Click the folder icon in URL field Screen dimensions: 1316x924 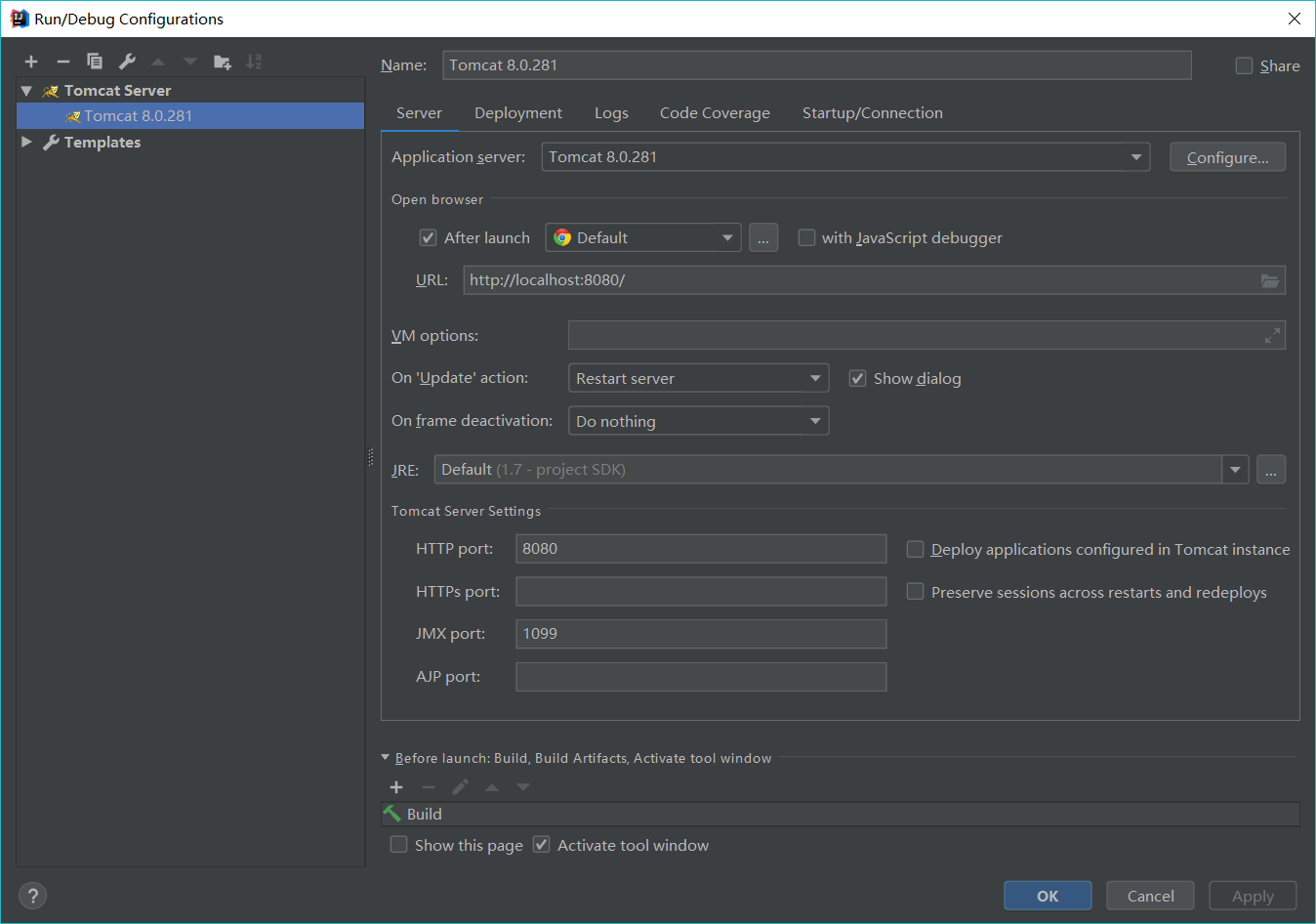(x=1269, y=281)
